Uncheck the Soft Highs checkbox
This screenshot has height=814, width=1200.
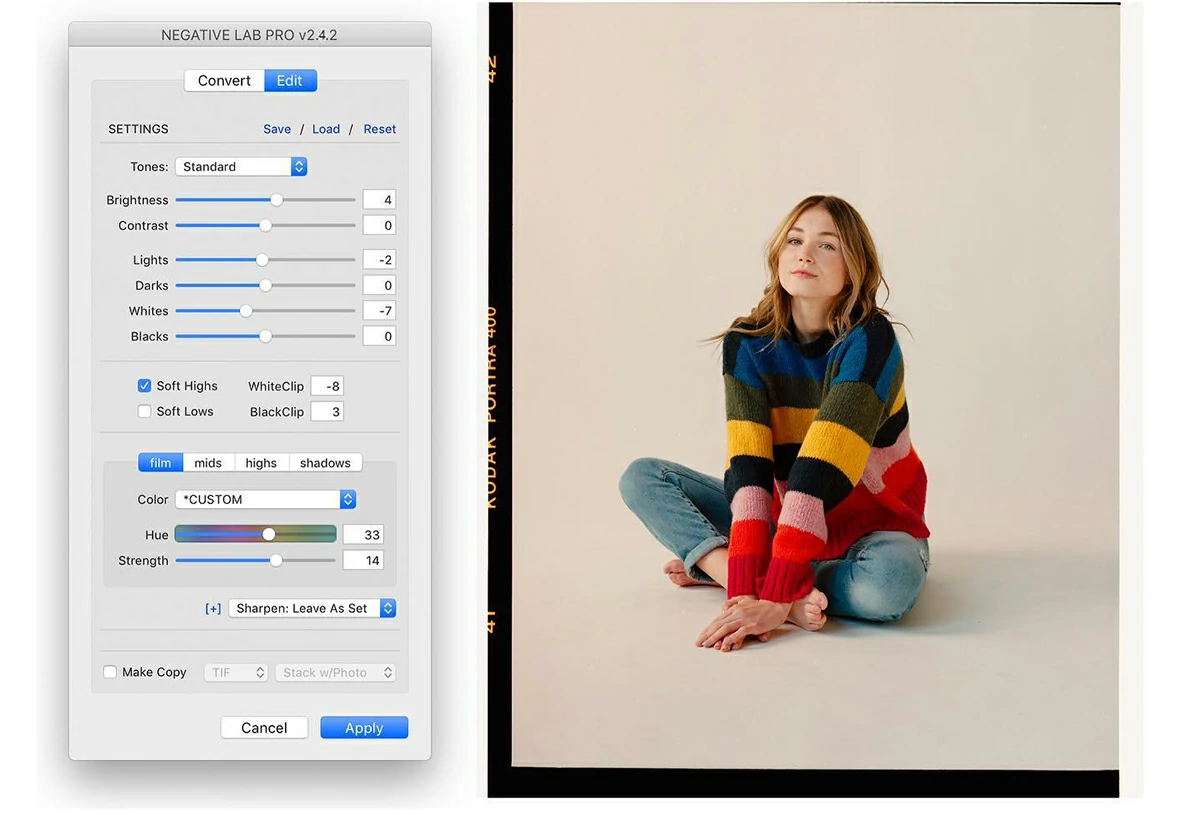(144, 386)
